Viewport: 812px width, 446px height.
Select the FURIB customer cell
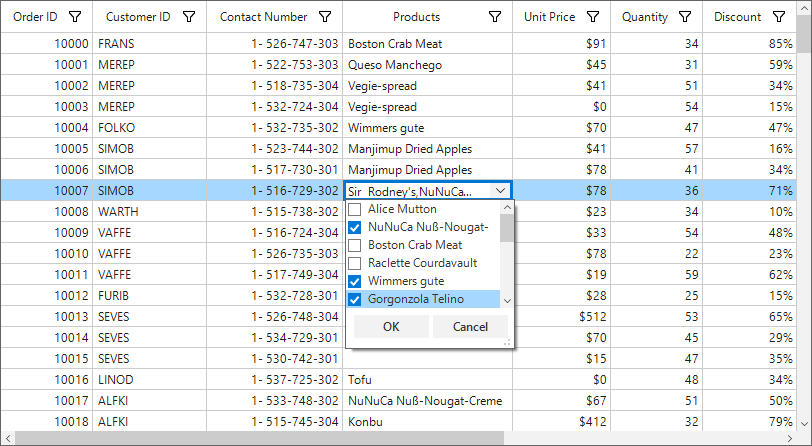point(150,295)
